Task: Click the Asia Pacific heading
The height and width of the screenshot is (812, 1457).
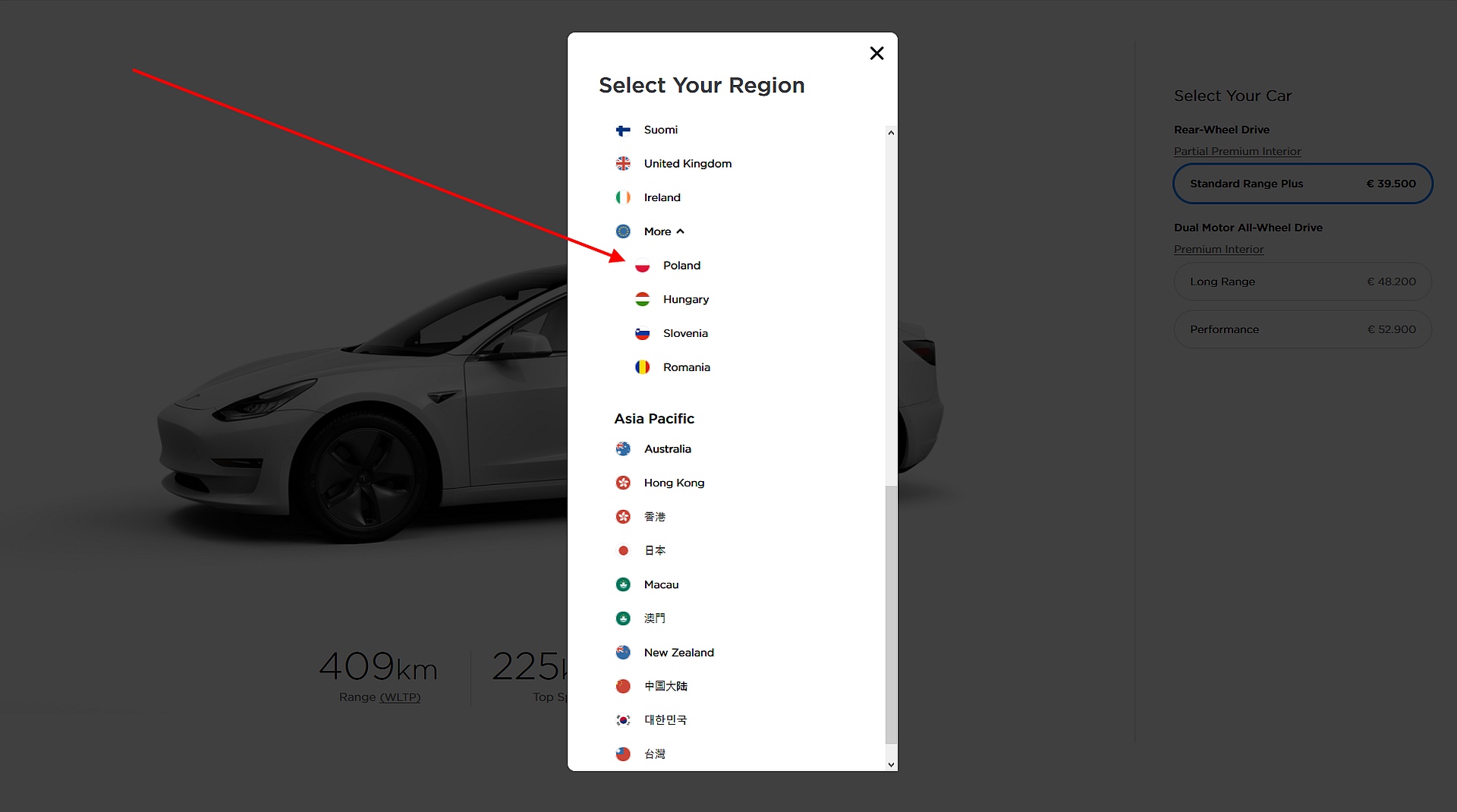Action: tap(654, 419)
